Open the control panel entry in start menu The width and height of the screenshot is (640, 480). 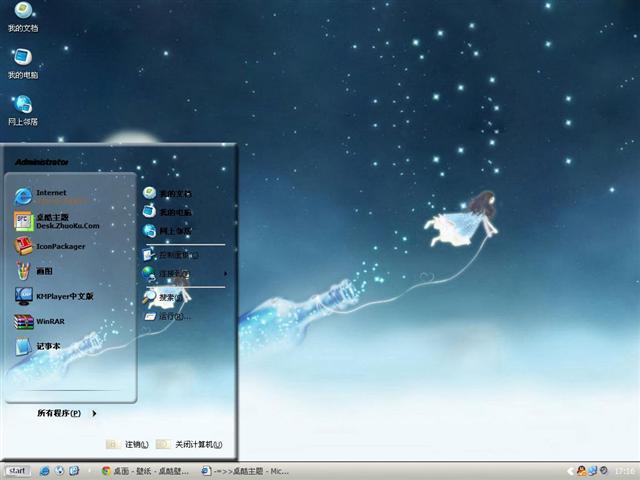pos(171,255)
